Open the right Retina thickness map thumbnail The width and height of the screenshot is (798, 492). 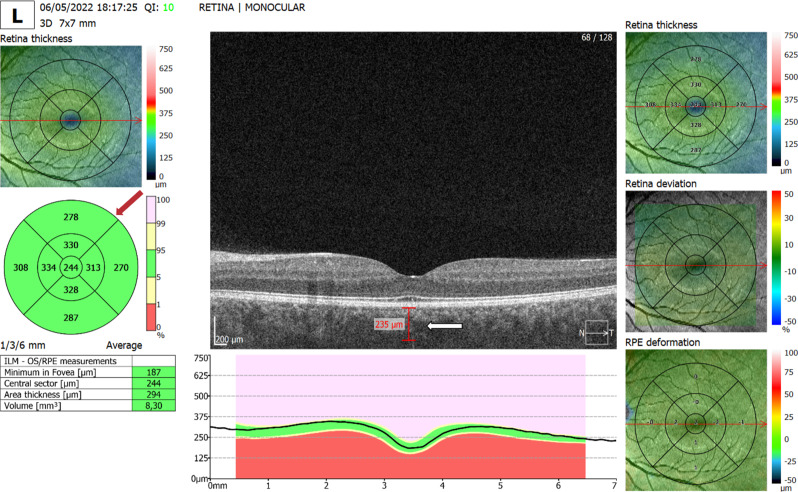click(x=696, y=102)
